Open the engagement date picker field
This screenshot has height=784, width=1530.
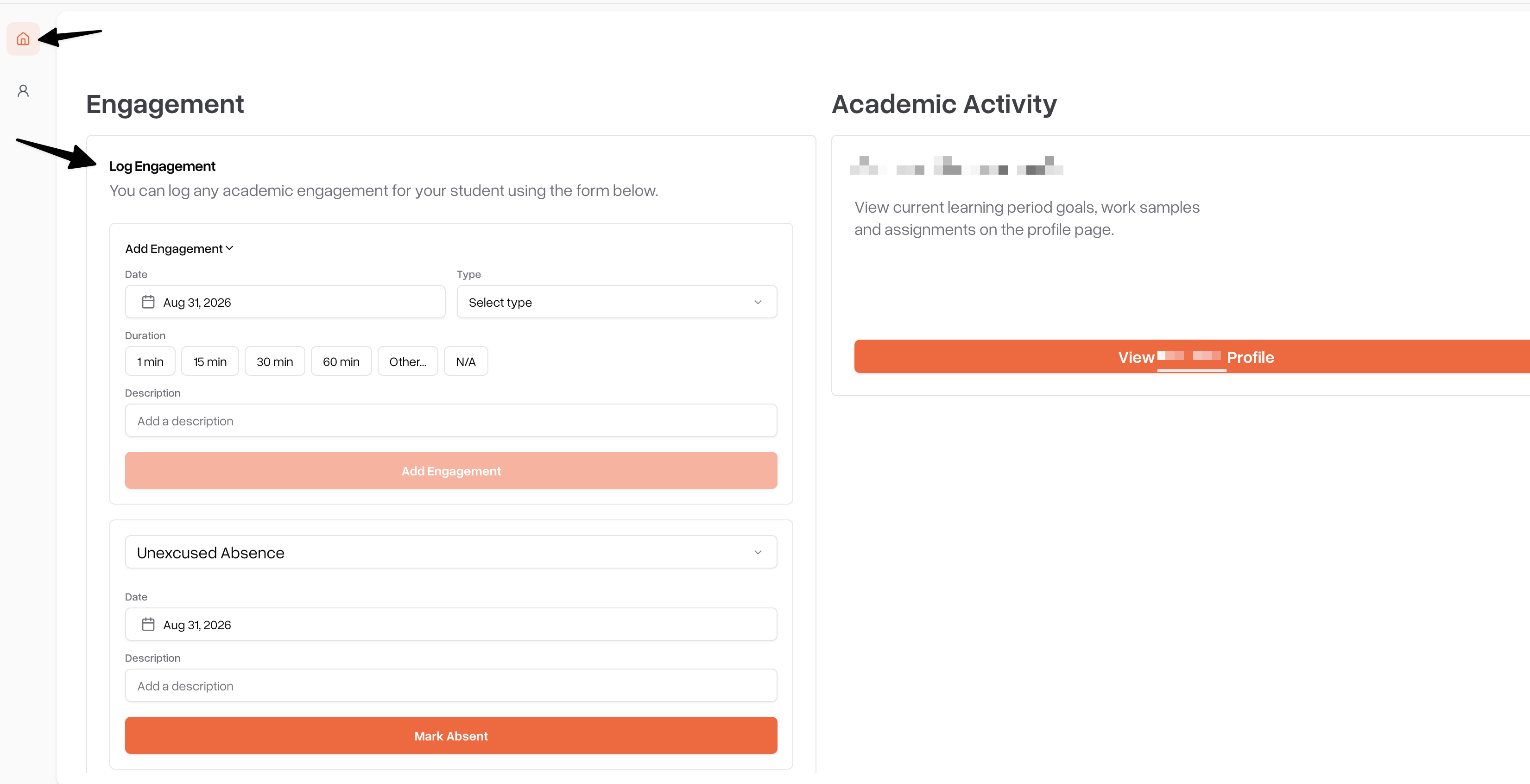click(285, 302)
